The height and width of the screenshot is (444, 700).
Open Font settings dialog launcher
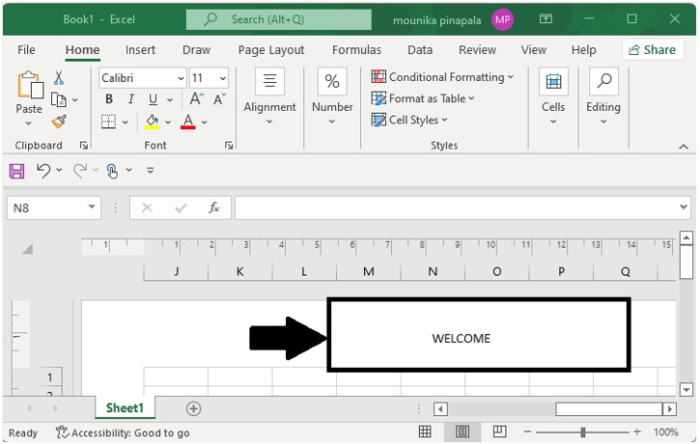pyautogui.click(x=229, y=145)
